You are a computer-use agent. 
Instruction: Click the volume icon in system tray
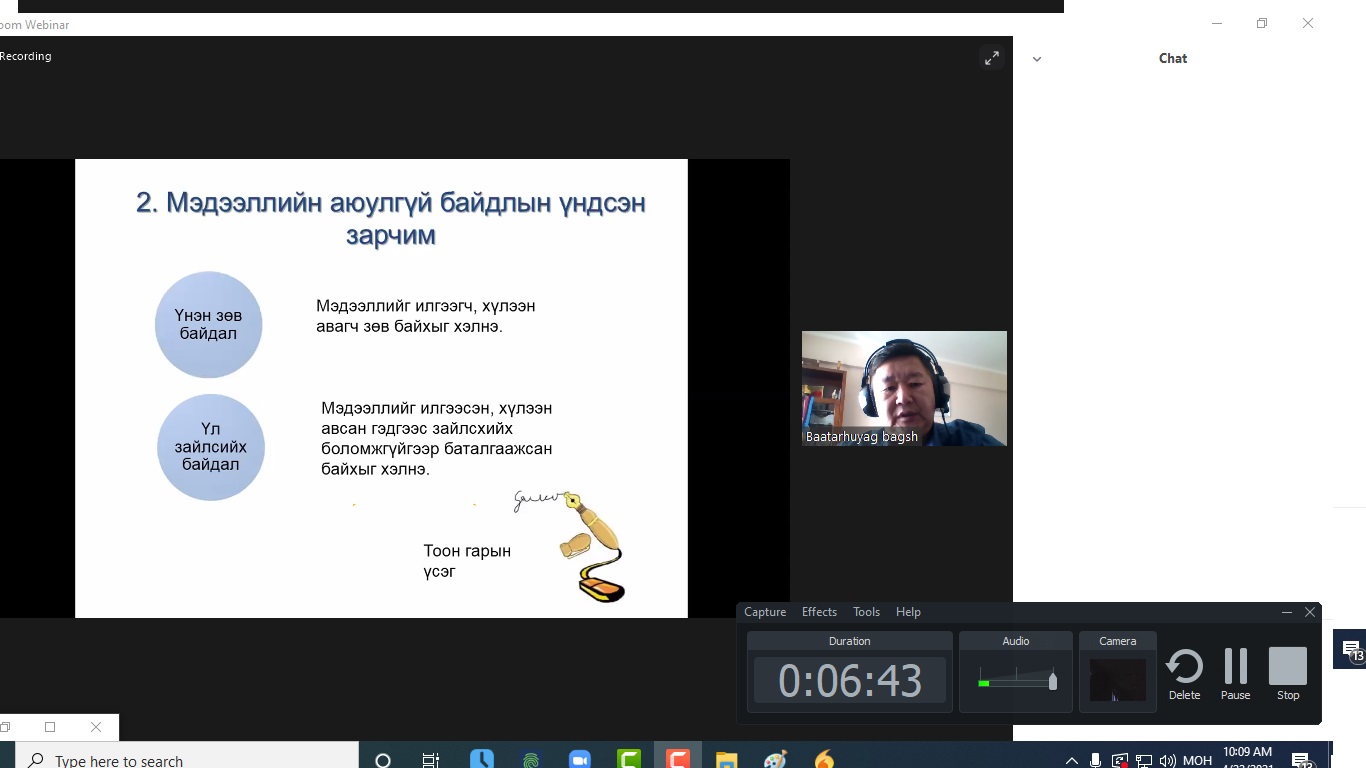(x=1167, y=761)
